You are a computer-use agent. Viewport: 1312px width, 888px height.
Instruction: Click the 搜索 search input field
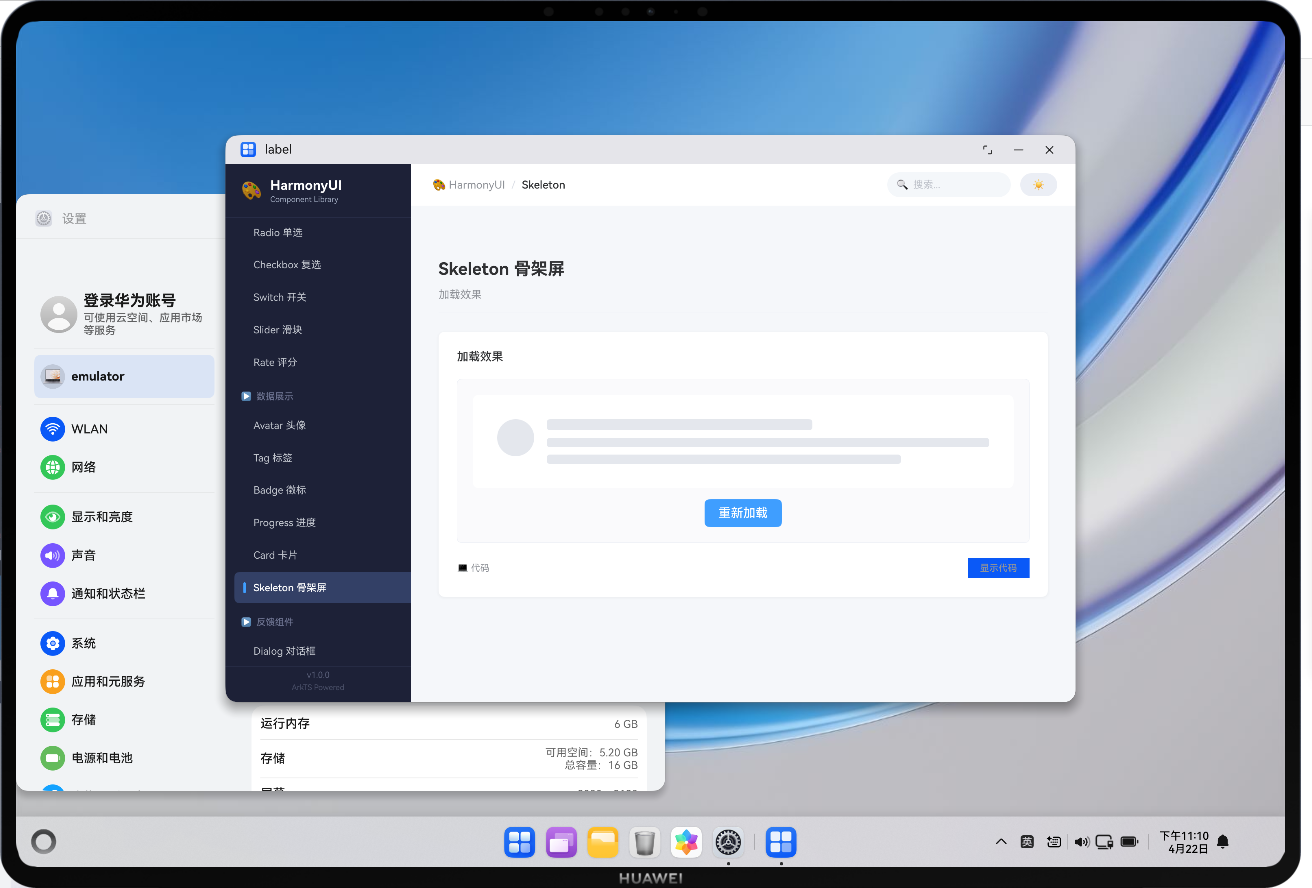pos(949,185)
